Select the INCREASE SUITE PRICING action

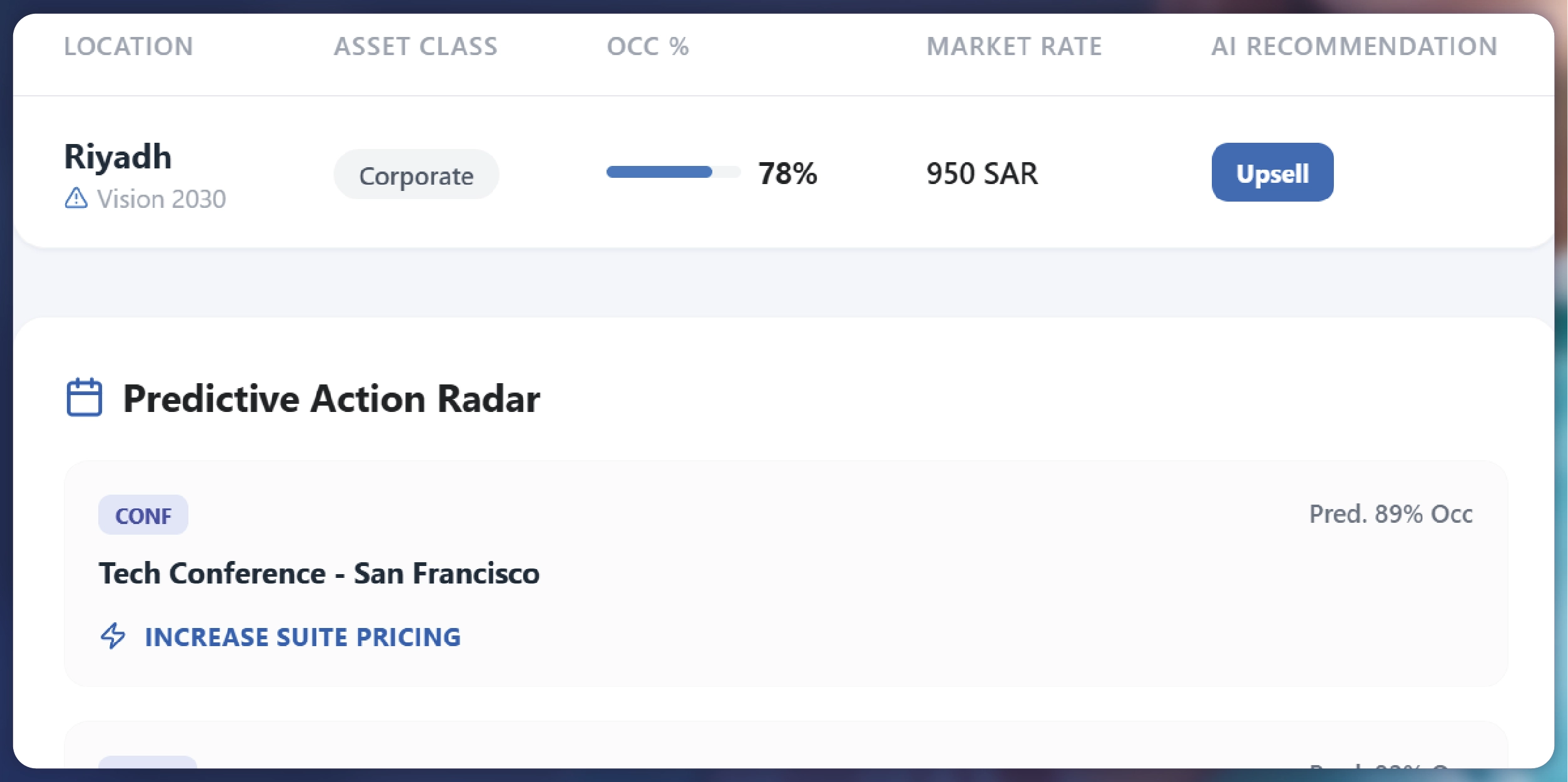pos(303,637)
